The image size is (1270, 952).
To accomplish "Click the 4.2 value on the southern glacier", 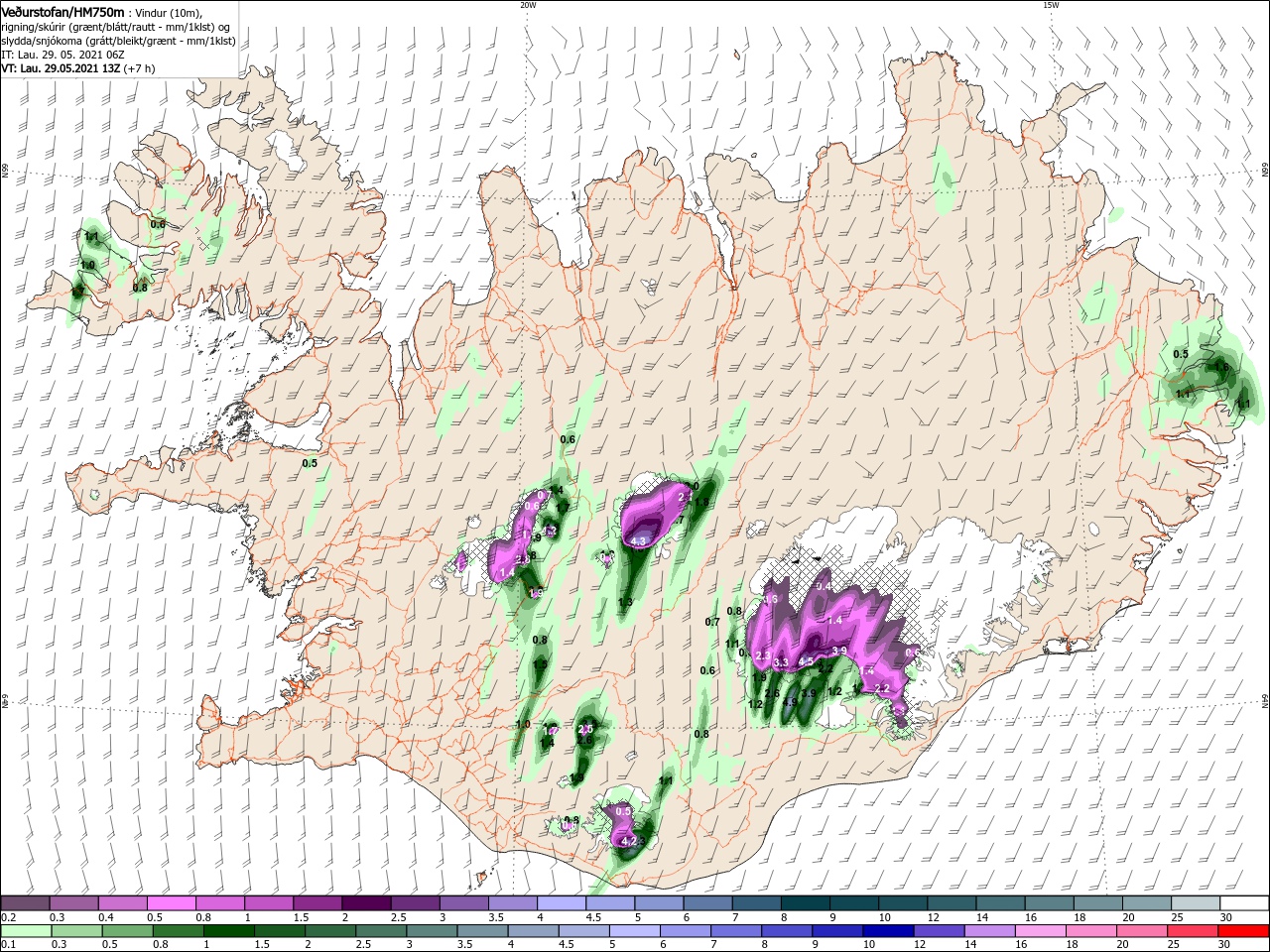I will (628, 841).
